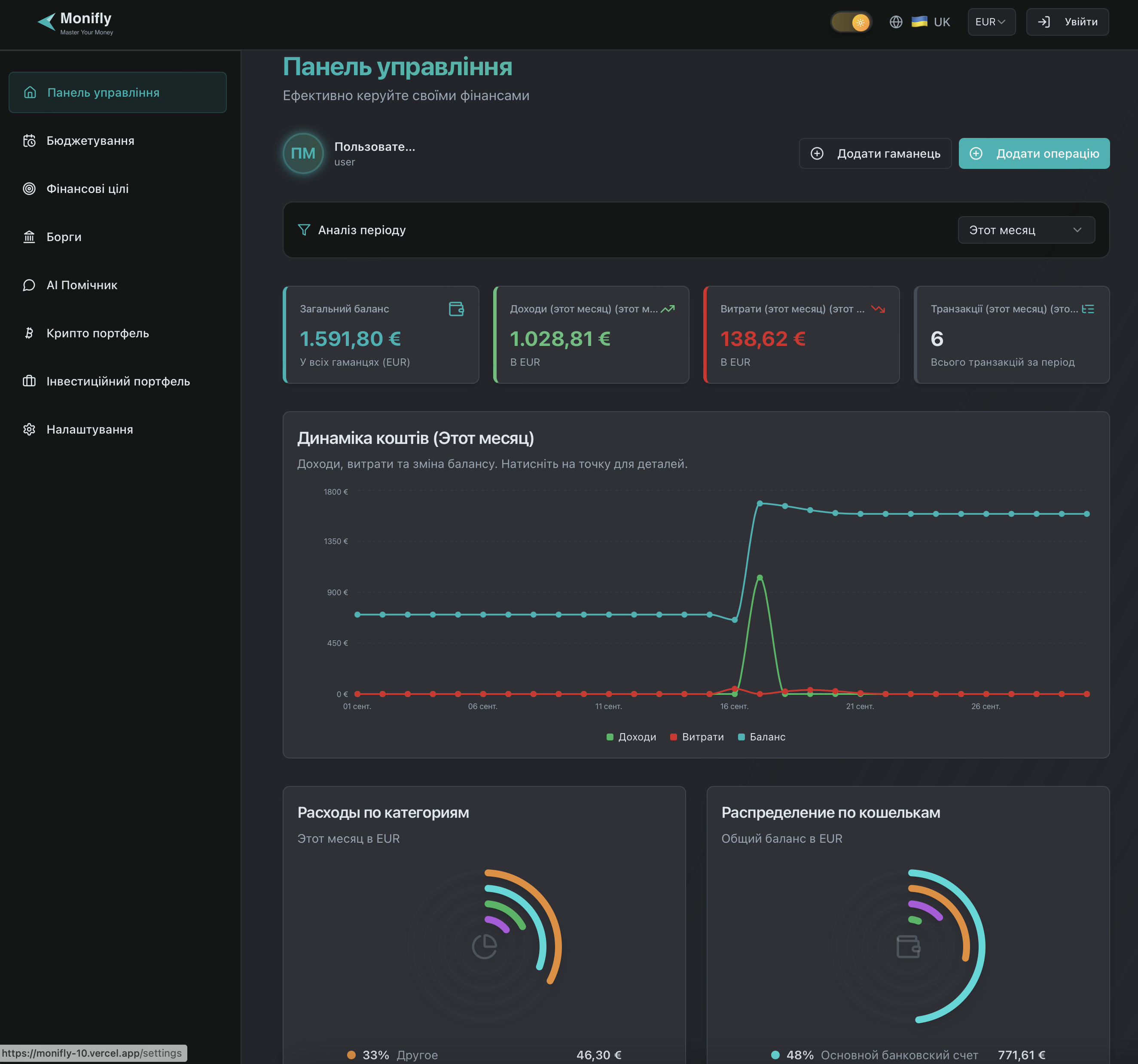Click the expenses trending-down arrow icon
The width and height of the screenshot is (1138, 1064).
click(x=878, y=309)
